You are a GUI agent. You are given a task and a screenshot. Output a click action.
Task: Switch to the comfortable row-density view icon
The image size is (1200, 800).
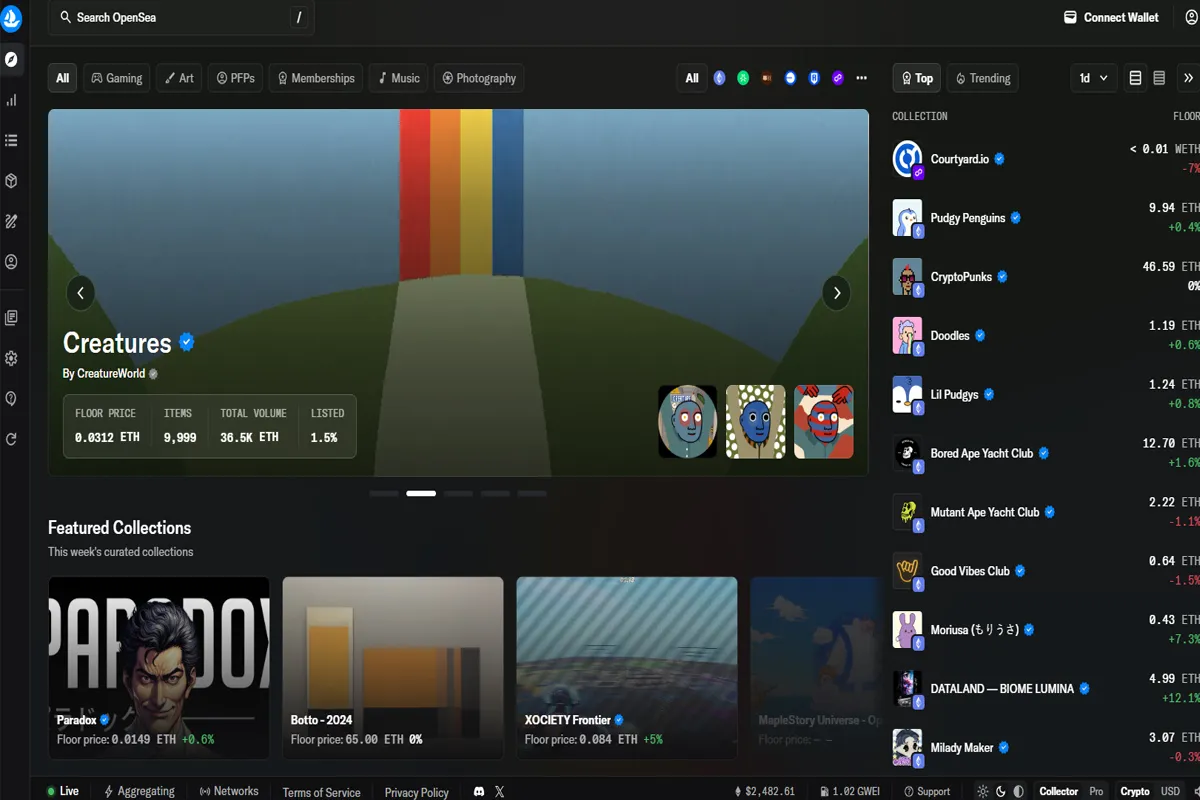1135,78
